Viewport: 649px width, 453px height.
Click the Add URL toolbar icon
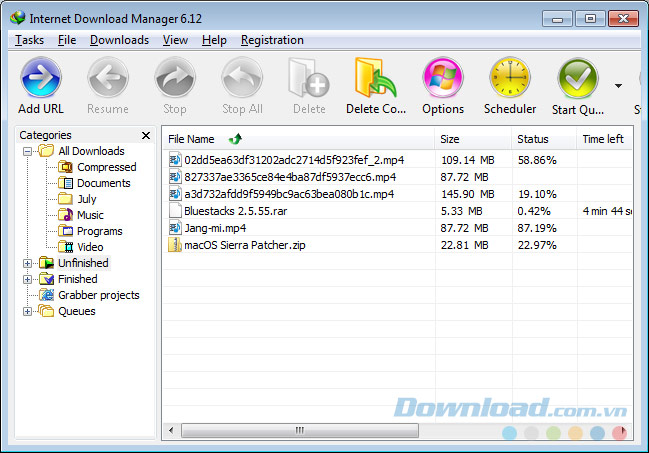41,78
